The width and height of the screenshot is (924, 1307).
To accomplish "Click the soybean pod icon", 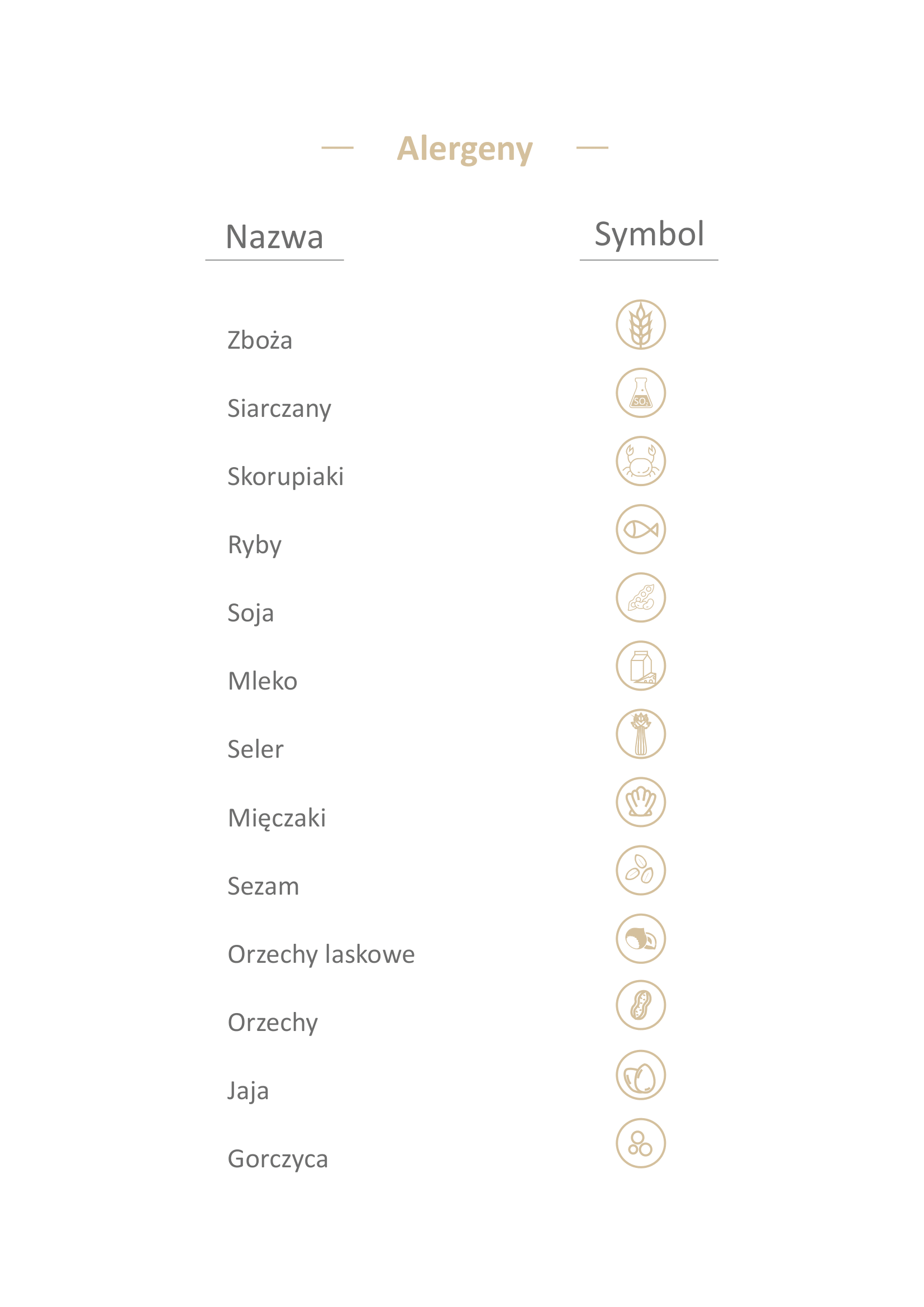I will pyautogui.click(x=641, y=598).
